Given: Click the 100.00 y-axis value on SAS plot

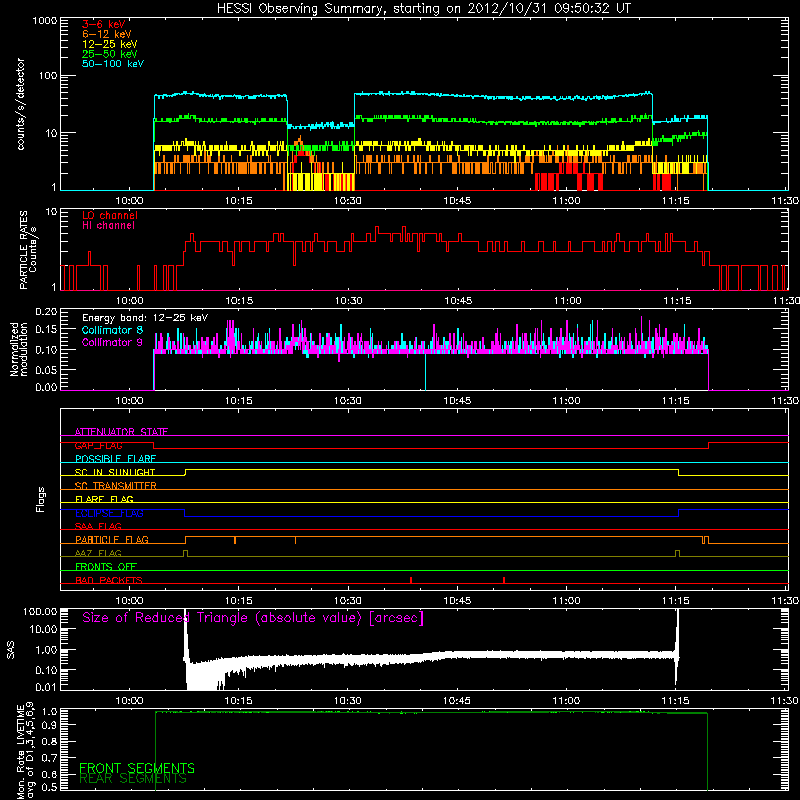Looking at the screenshot, I should coord(40,611).
